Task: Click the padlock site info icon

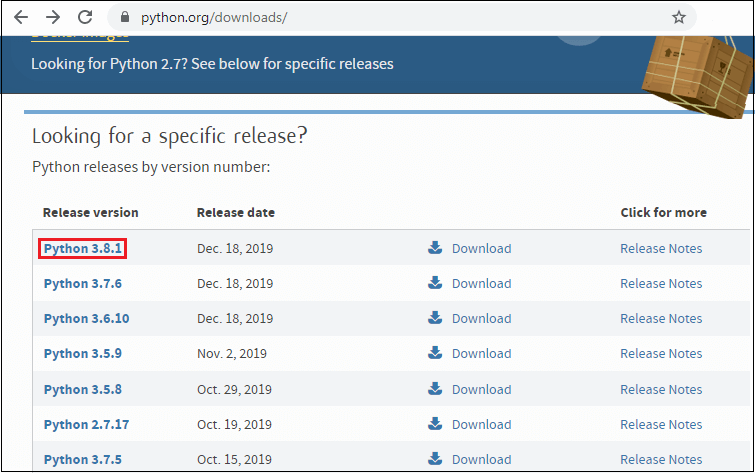Action: click(125, 18)
